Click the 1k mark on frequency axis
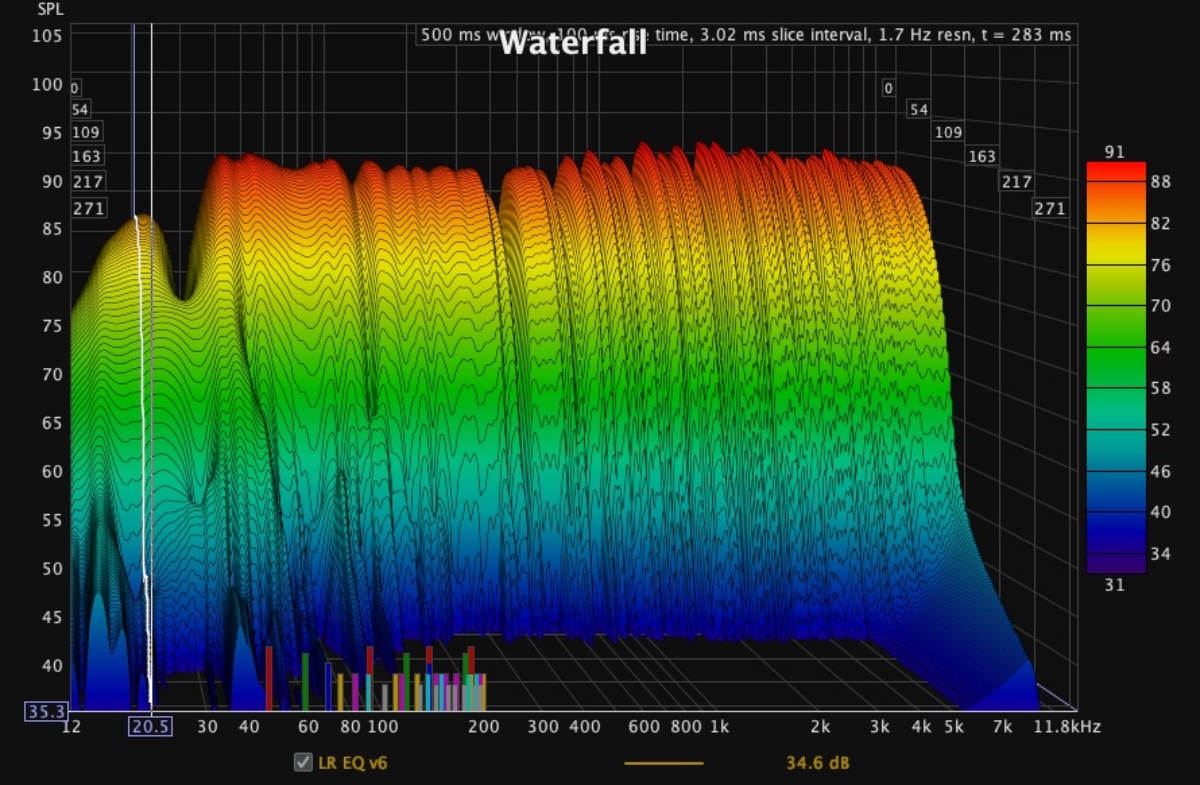This screenshot has width=1200, height=785. pyautogui.click(x=718, y=727)
